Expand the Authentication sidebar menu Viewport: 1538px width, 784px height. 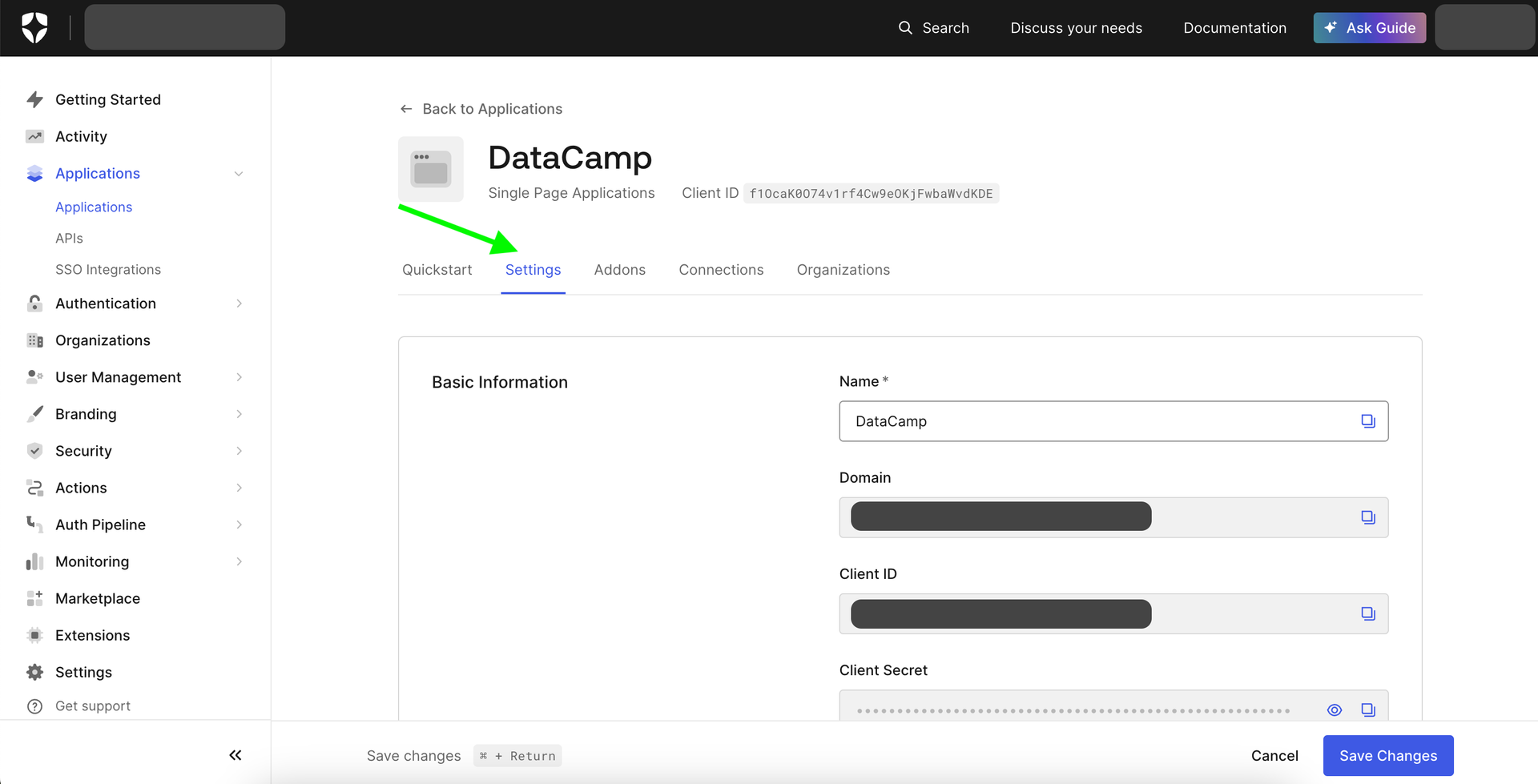tap(239, 304)
